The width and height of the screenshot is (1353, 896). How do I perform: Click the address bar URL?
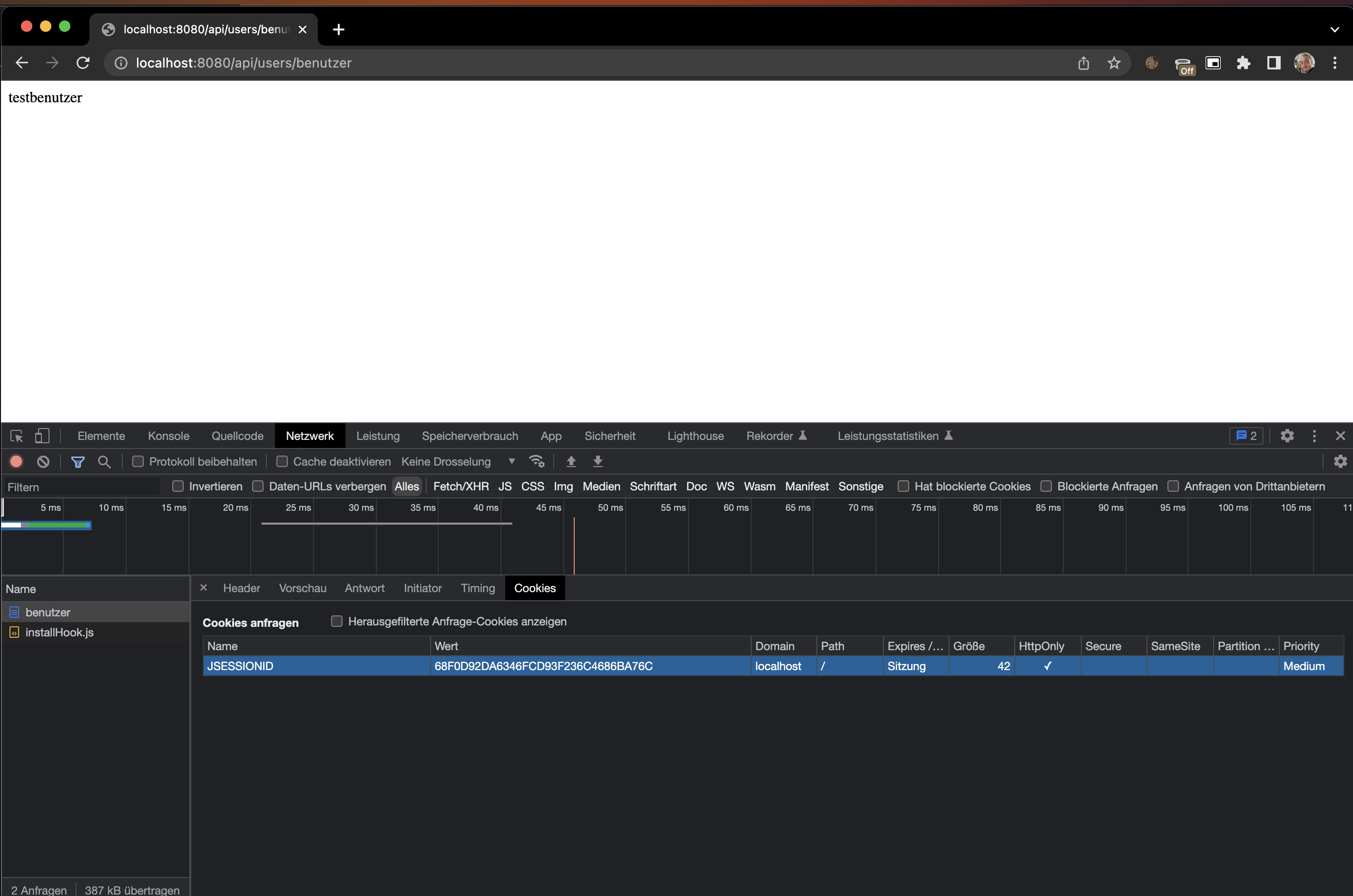point(244,63)
